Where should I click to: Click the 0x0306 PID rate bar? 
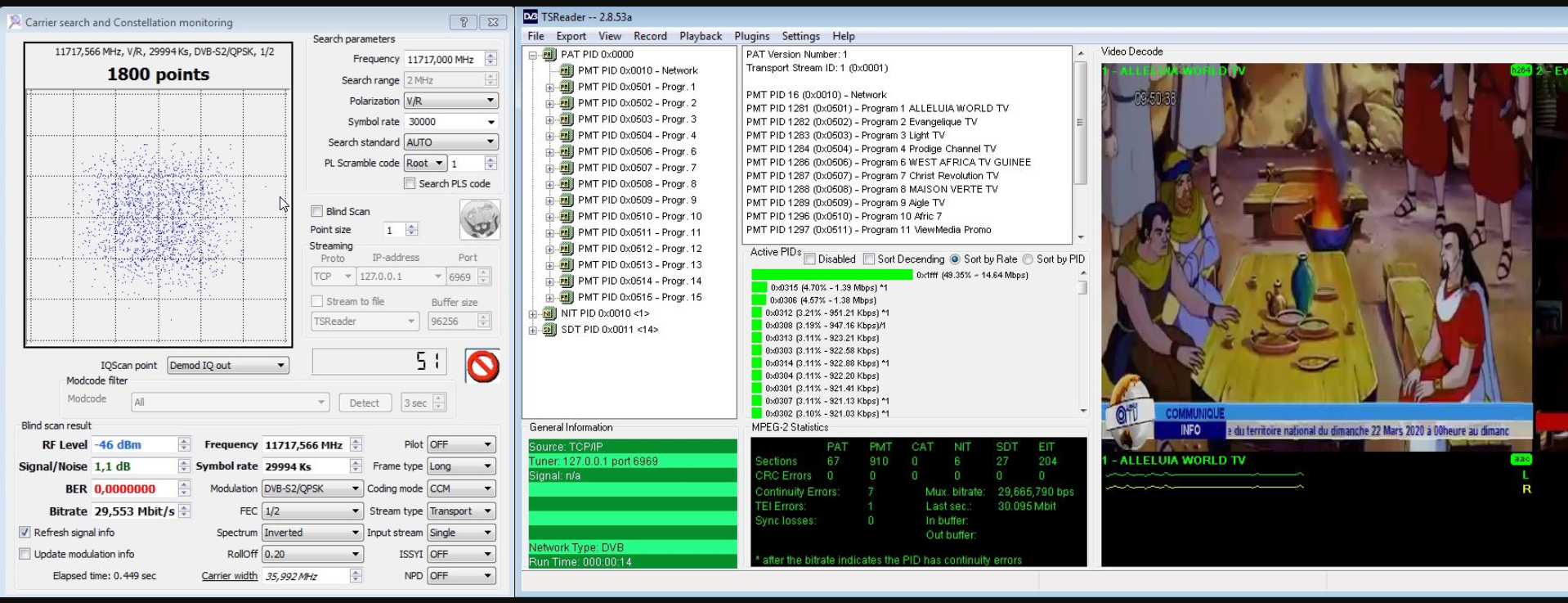(x=759, y=300)
